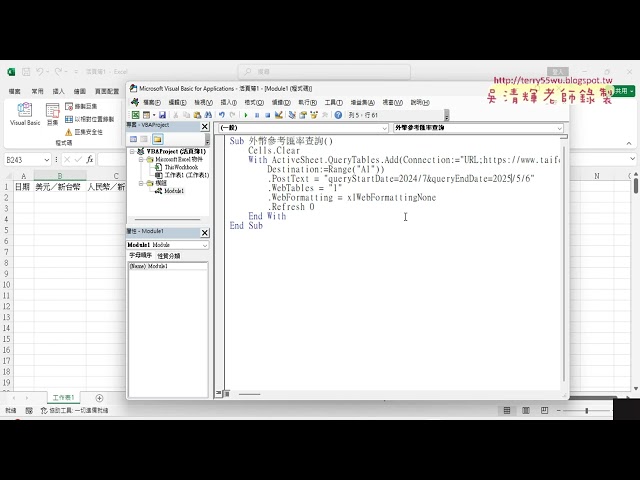Select Module1 in the project tree

[x=174, y=191]
